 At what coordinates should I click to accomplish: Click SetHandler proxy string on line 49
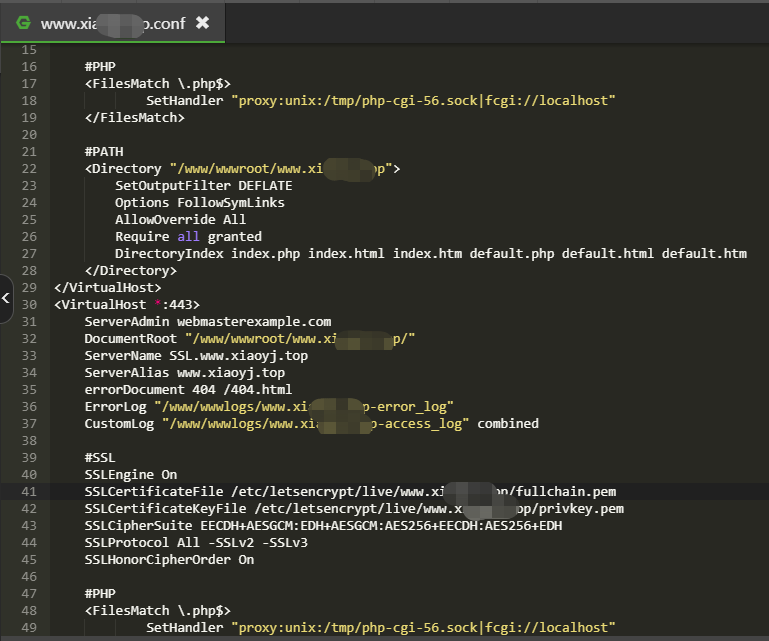point(423,627)
